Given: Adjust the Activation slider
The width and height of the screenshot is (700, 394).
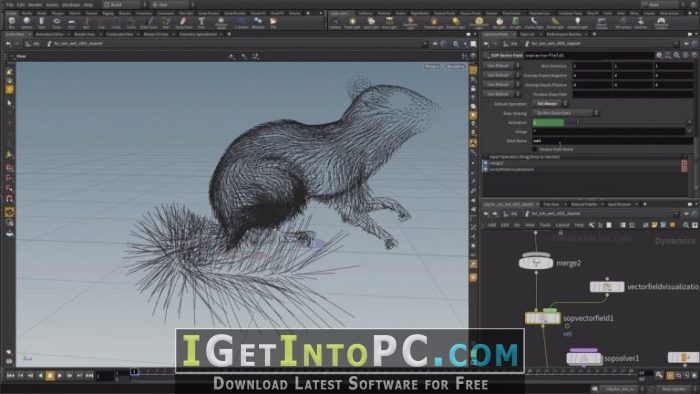Looking at the screenshot, I should (x=609, y=122).
